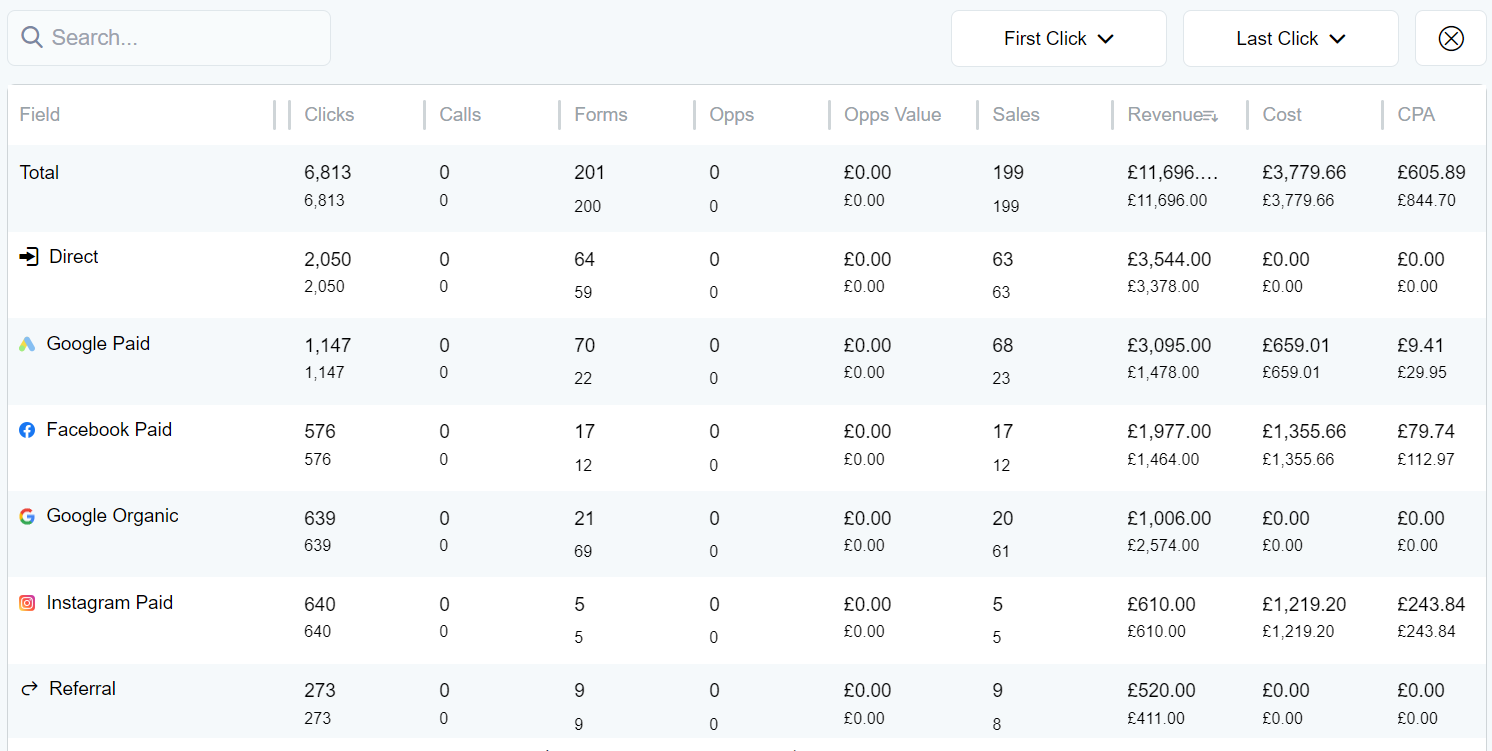The width and height of the screenshot is (1492, 751).
Task: Open the Last Click dropdown
Action: pyautogui.click(x=1290, y=39)
